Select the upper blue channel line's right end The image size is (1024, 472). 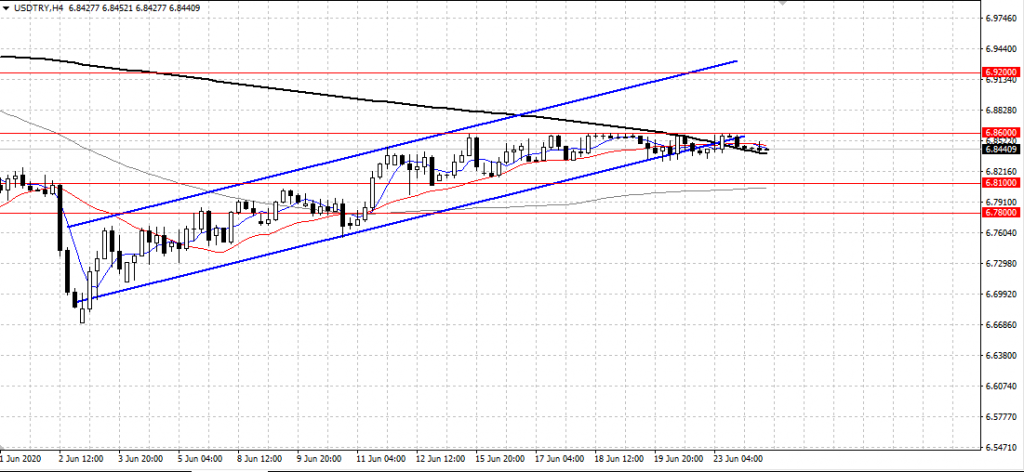tap(737, 61)
